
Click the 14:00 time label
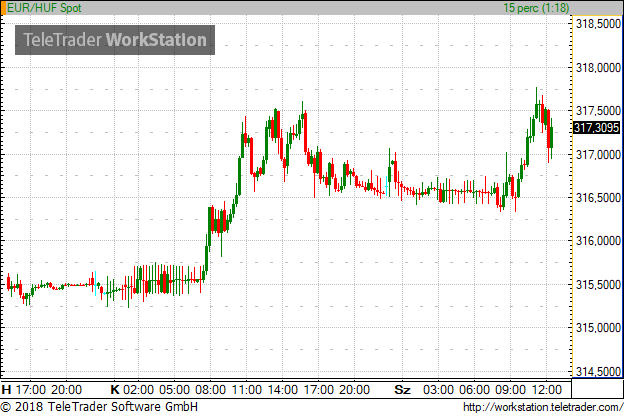pyautogui.click(x=283, y=389)
